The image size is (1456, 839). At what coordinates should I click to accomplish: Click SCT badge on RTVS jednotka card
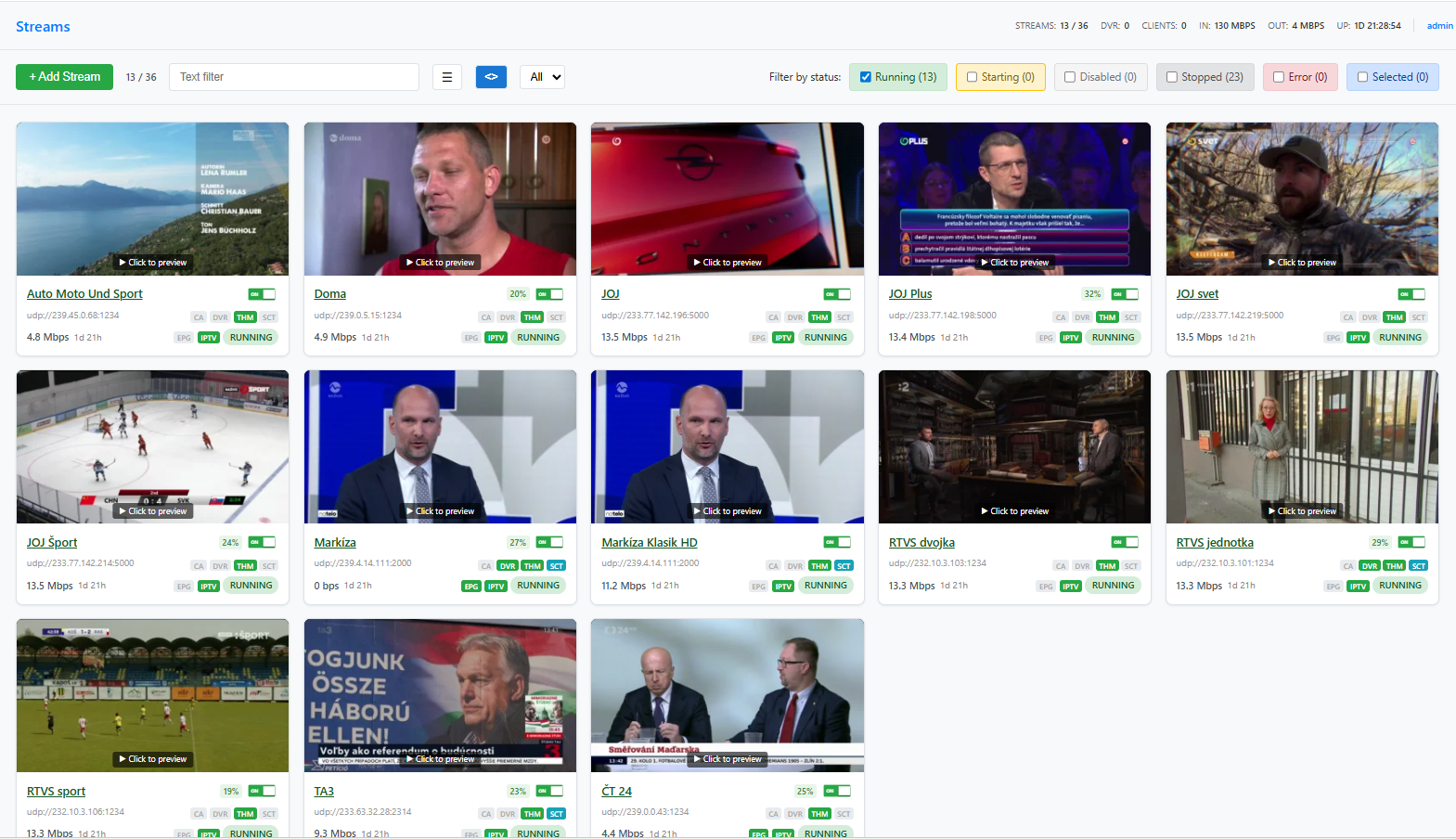1419,566
